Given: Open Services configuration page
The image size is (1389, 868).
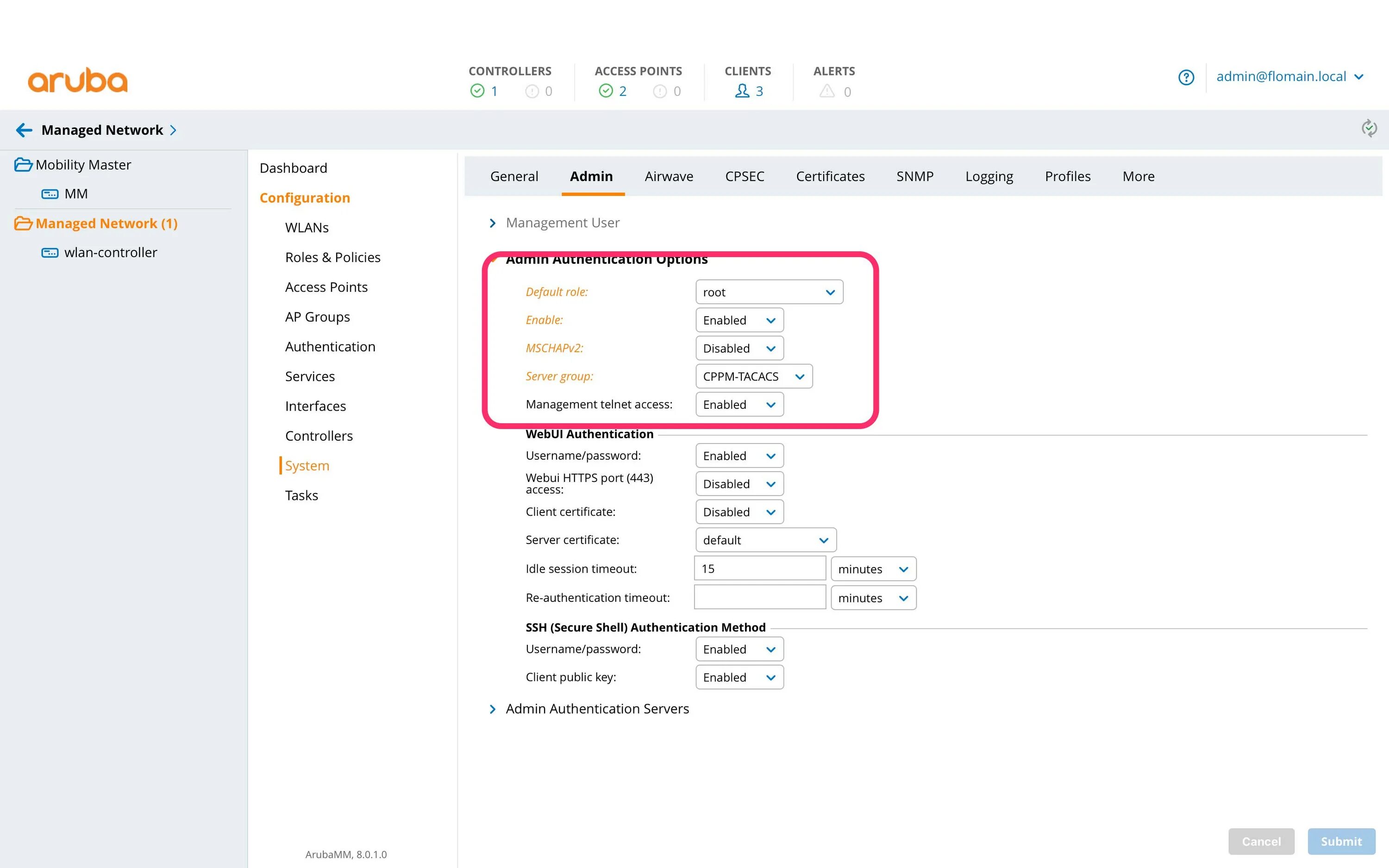Looking at the screenshot, I should point(309,376).
